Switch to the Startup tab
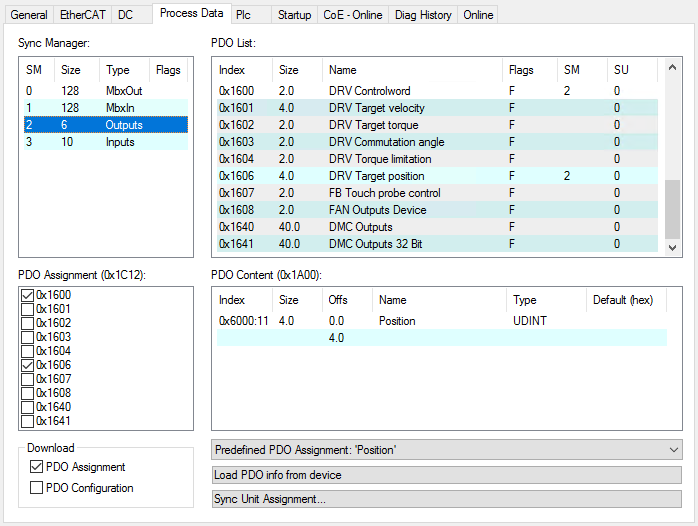 (x=294, y=15)
